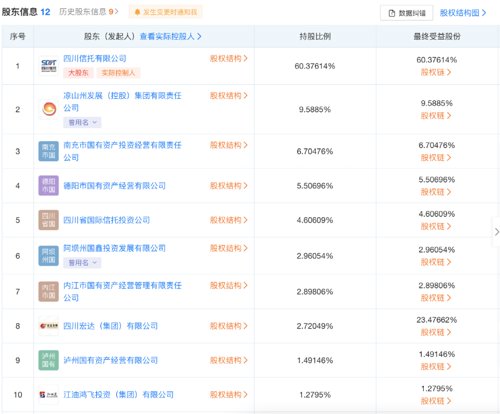Viewport: 500px width, 414px height.
Task: Click the 江油鸿飞投资 company logo
Action: (49, 395)
